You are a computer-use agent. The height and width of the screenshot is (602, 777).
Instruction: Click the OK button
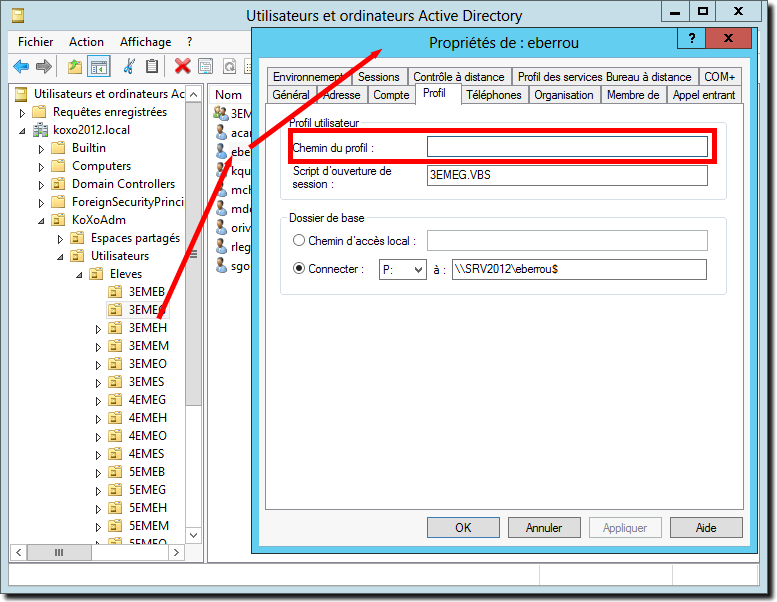tap(463, 527)
